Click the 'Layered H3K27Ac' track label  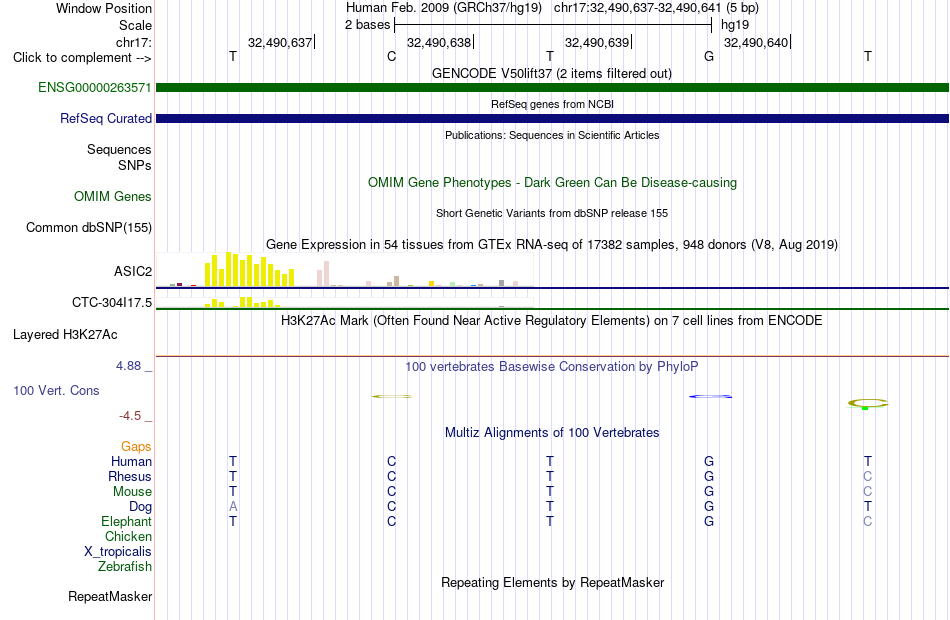(65, 335)
